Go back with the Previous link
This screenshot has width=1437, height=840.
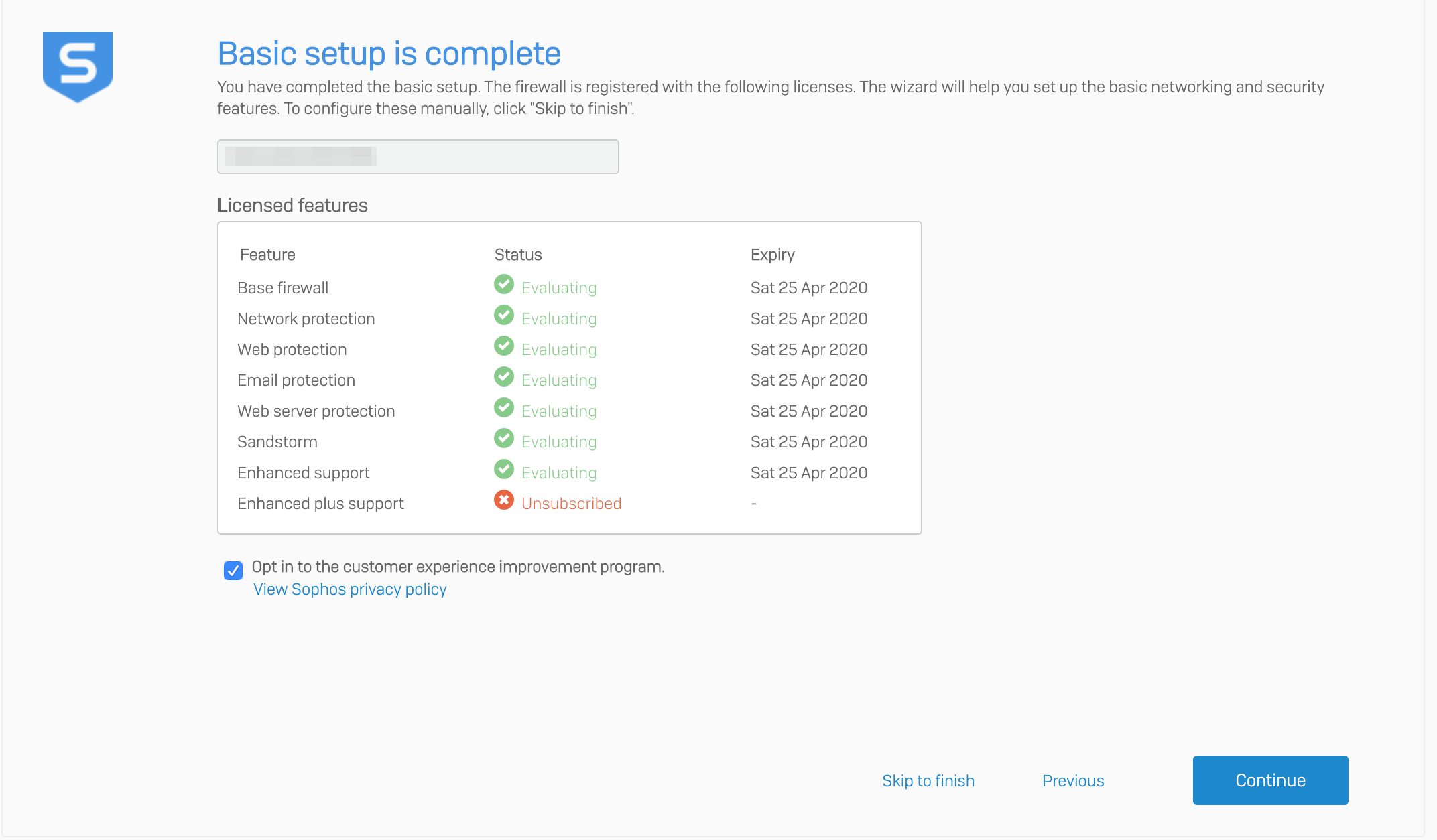(1073, 781)
